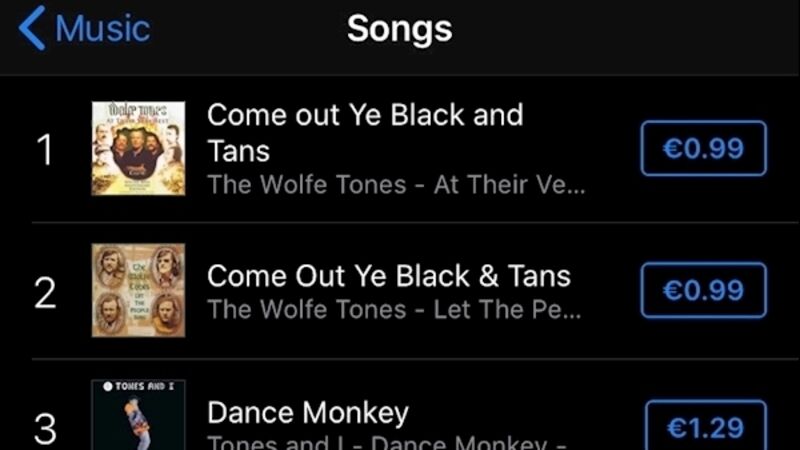
Task: Tap the word Tans in the first title
Action: [238, 152]
